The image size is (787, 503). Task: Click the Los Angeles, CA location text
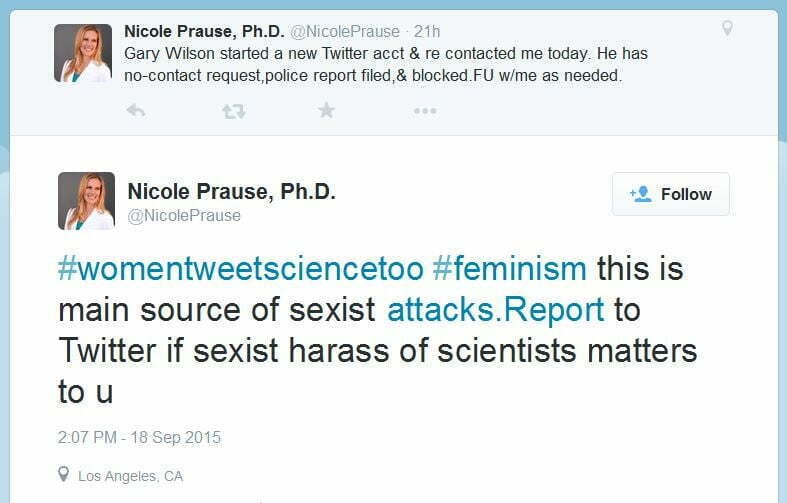[131, 476]
